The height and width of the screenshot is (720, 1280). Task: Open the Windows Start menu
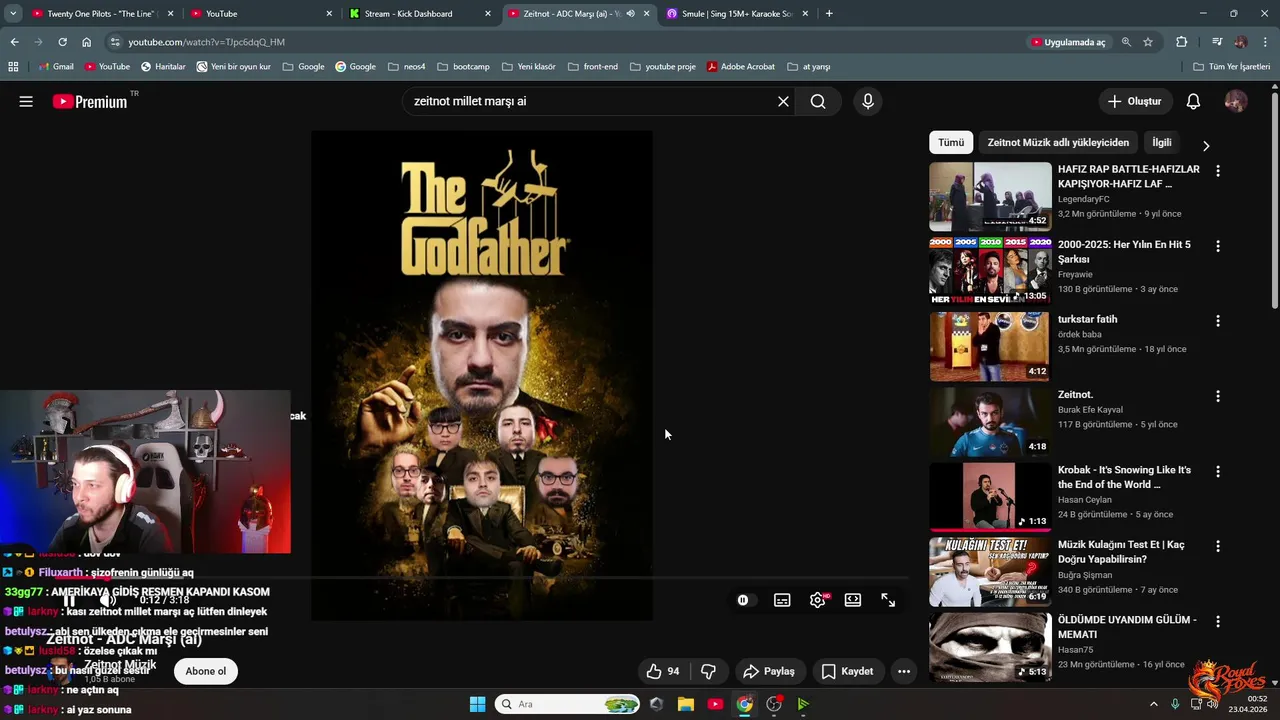(x=477, y=704)
